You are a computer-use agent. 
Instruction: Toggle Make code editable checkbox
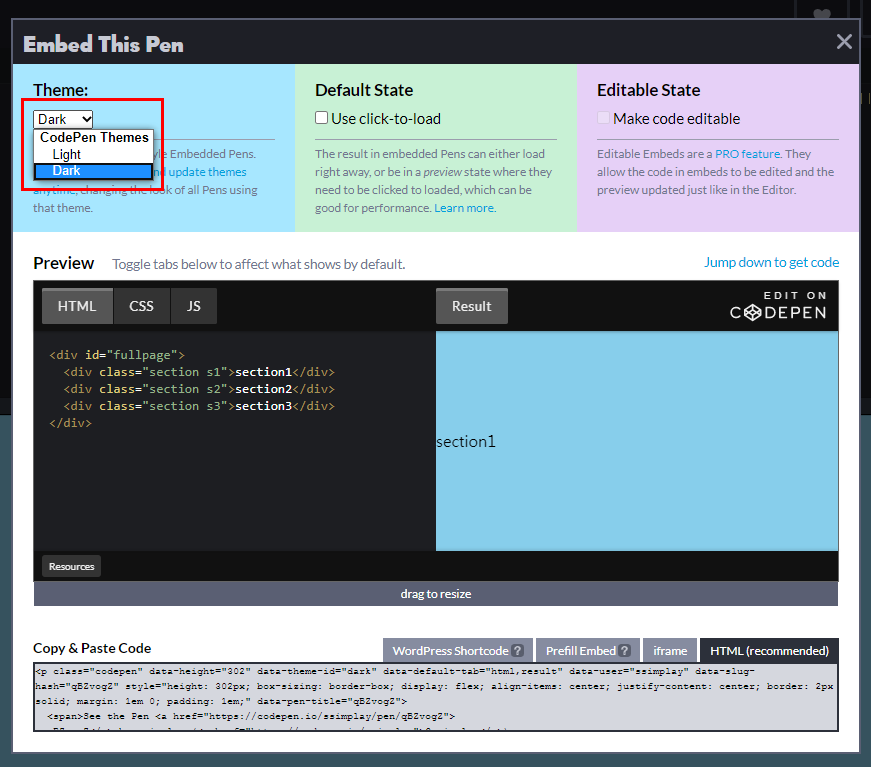point(603,118)
